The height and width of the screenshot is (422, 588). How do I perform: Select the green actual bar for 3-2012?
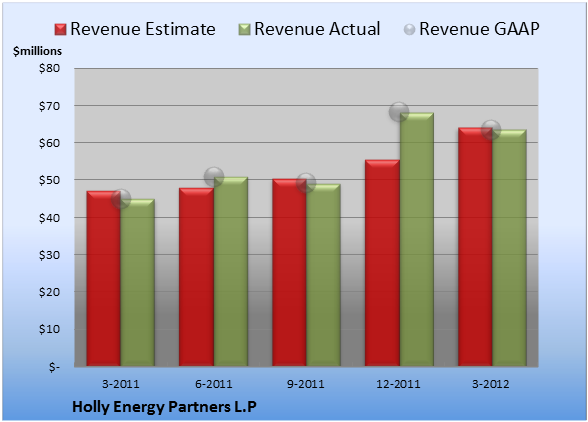509,248
